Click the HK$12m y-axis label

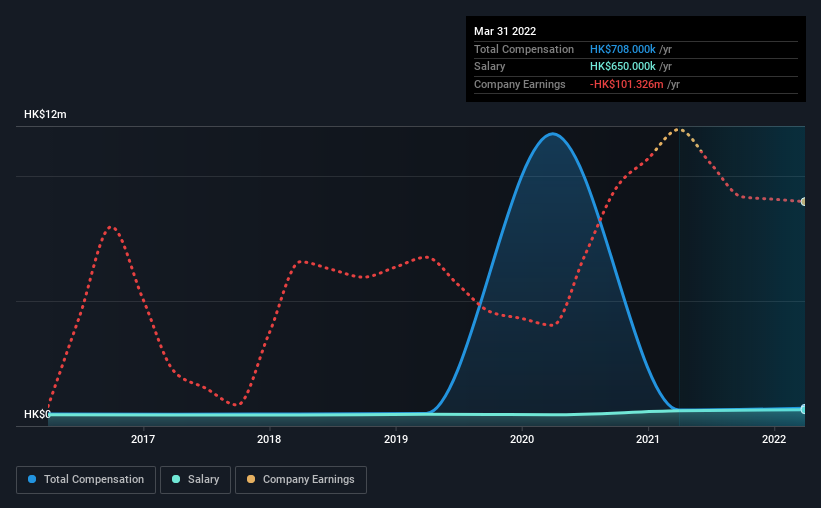[x=45, y=114]
